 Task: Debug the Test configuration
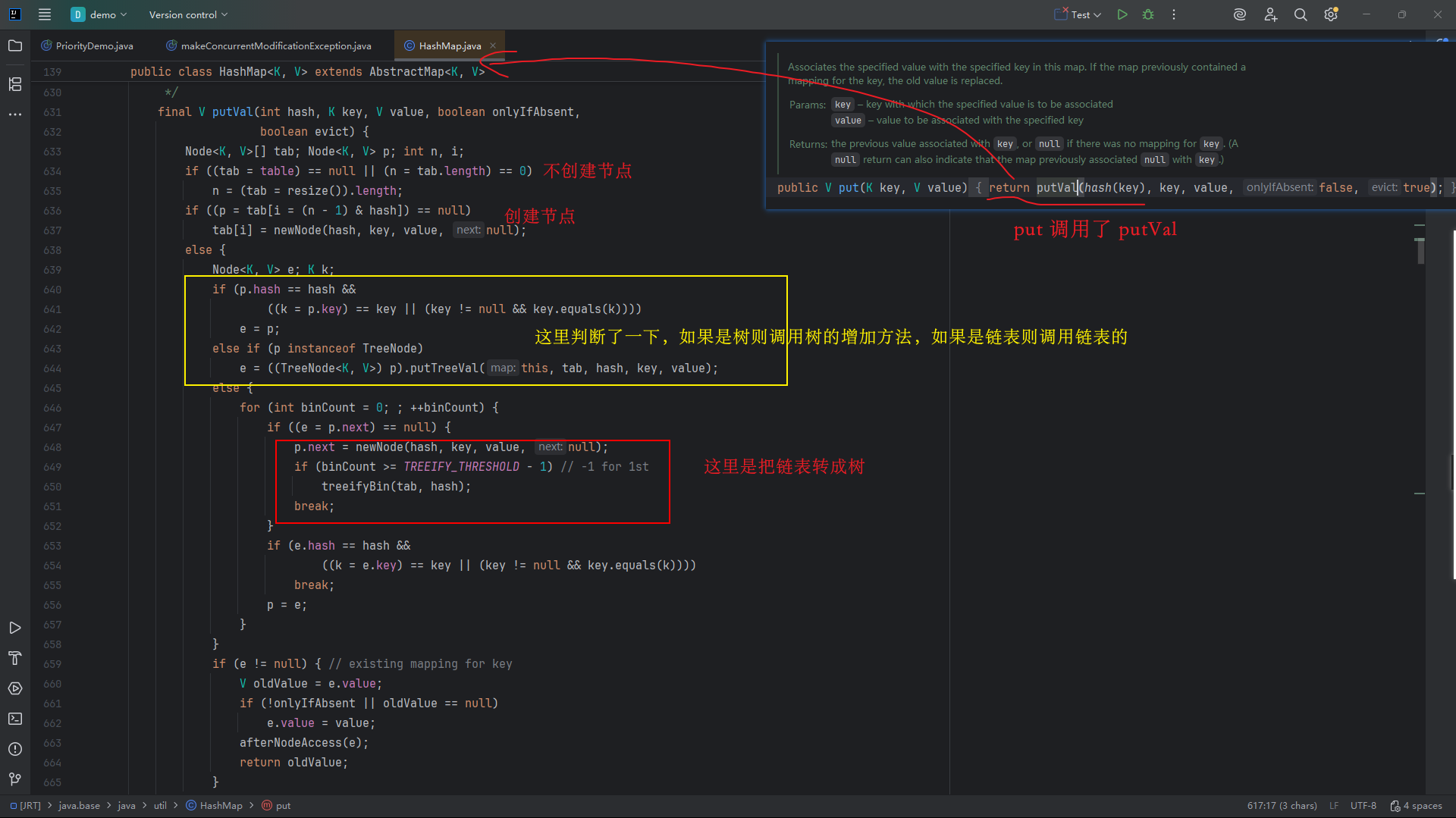pos(1148,14)
